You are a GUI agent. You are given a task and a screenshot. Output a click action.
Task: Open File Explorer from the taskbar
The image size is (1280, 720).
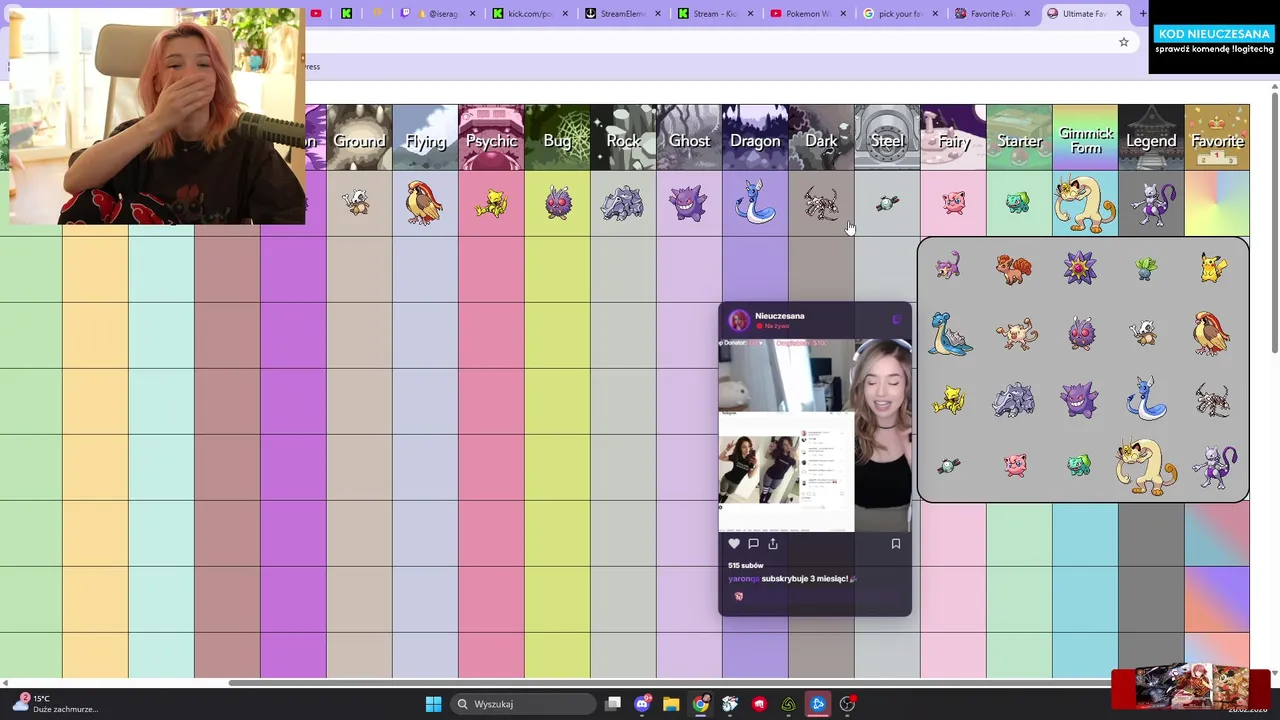pos(671,704)
